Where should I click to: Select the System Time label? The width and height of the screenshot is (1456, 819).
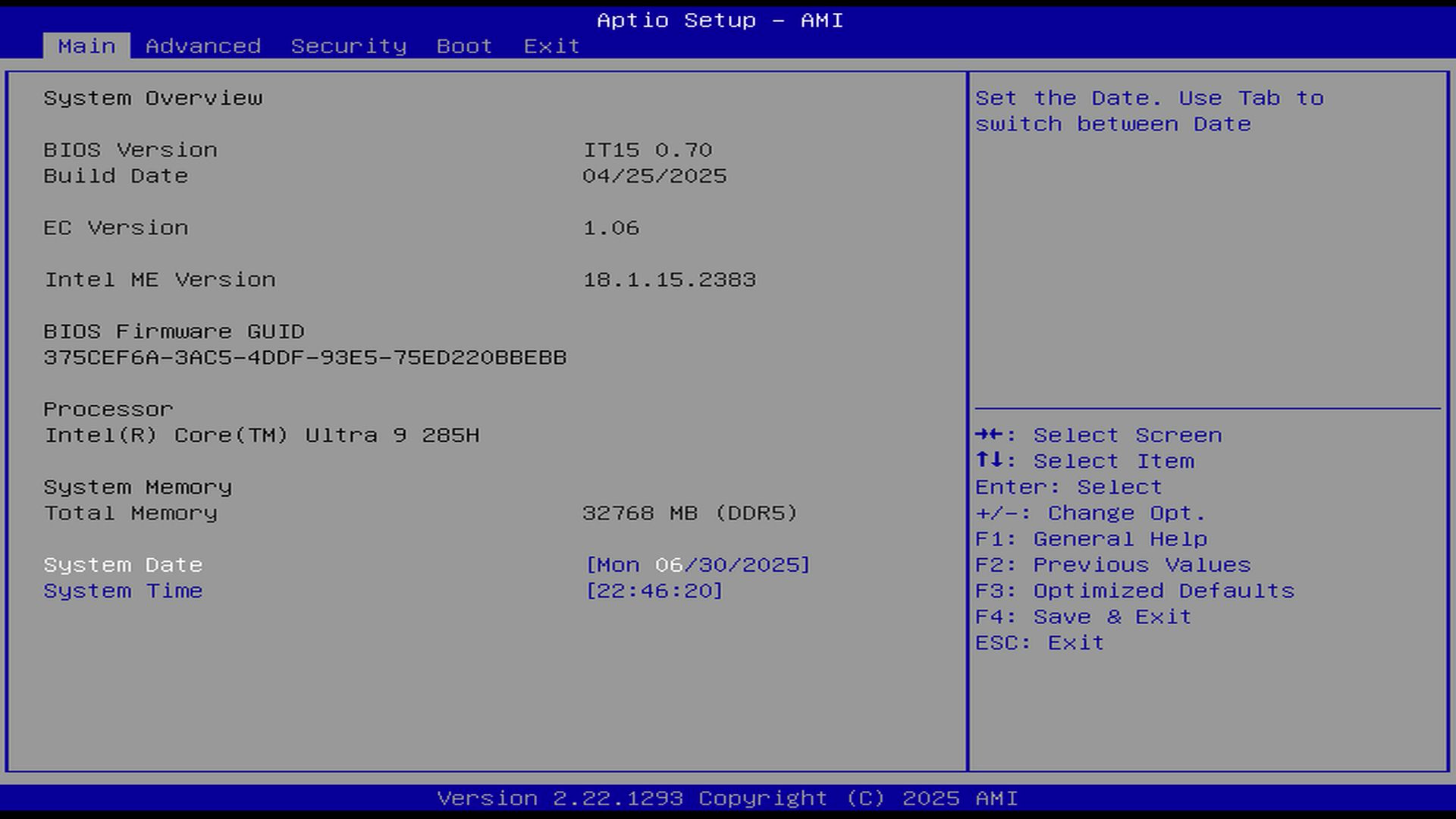(x=123, y=591)
